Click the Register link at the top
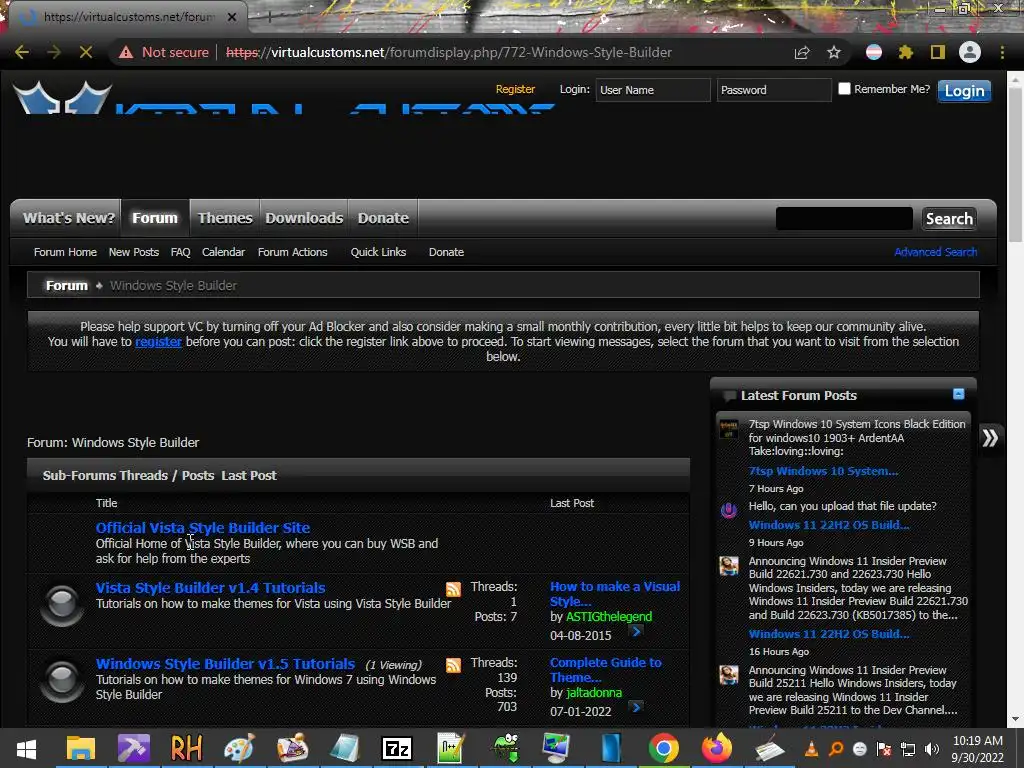1024x768 pixels. (x=515, y=89)
